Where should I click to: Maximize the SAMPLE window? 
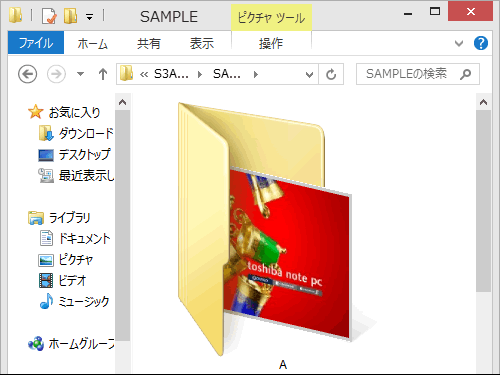(435, 12)
